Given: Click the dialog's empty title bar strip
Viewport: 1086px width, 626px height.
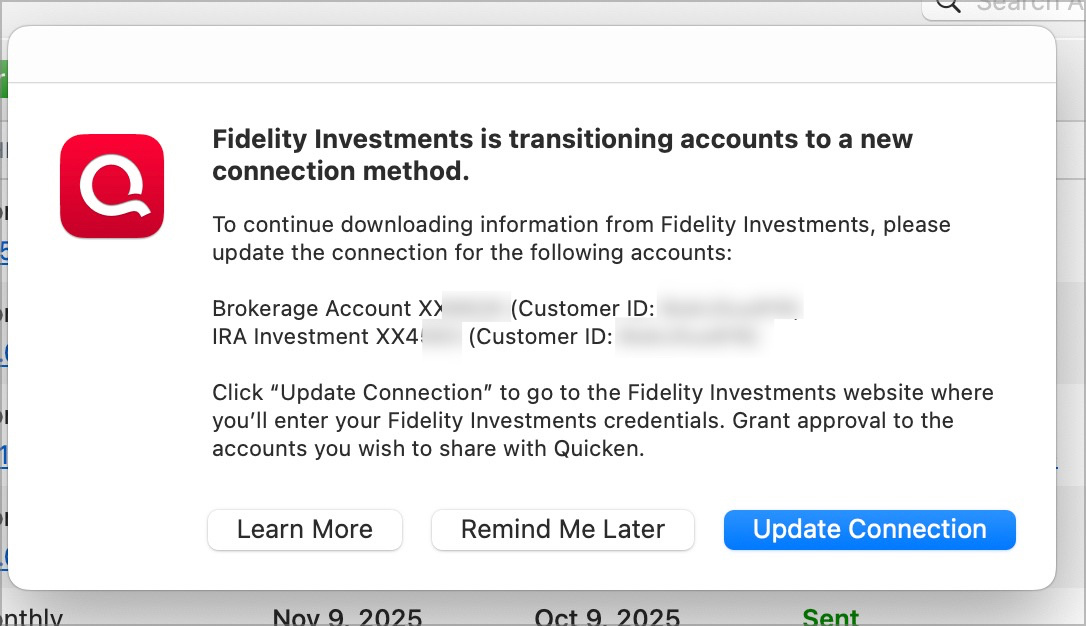Looking at the screenshot, I should (x=531, y=55).
